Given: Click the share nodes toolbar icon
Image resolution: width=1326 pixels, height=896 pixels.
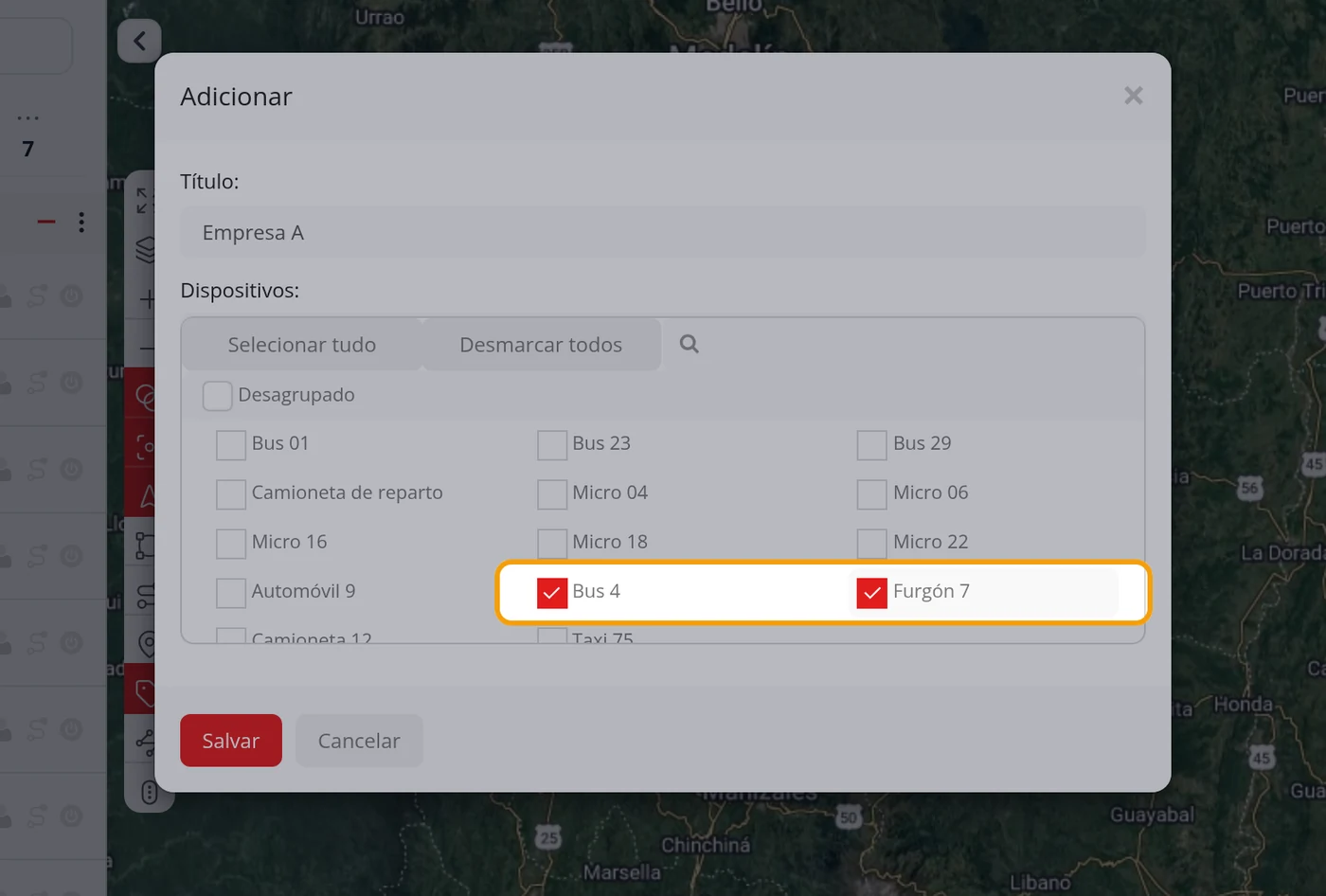Looking at the screenshot, I should click(x=145, y=743).
